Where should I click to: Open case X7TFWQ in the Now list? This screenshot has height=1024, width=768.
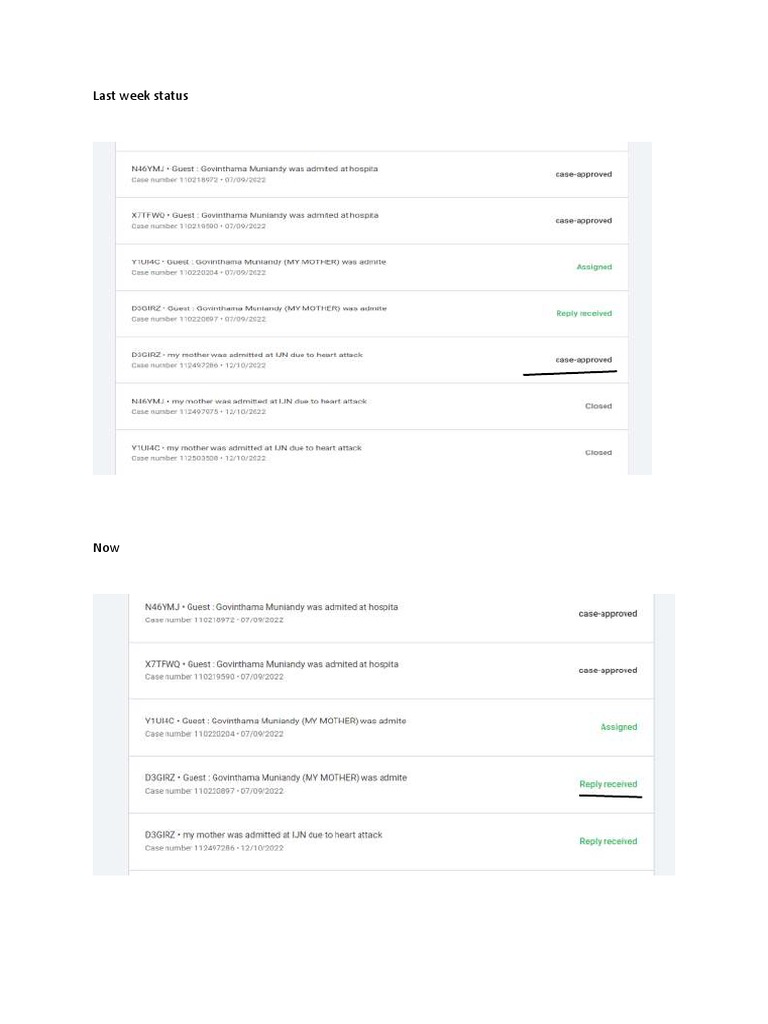(x=271, y=664)
